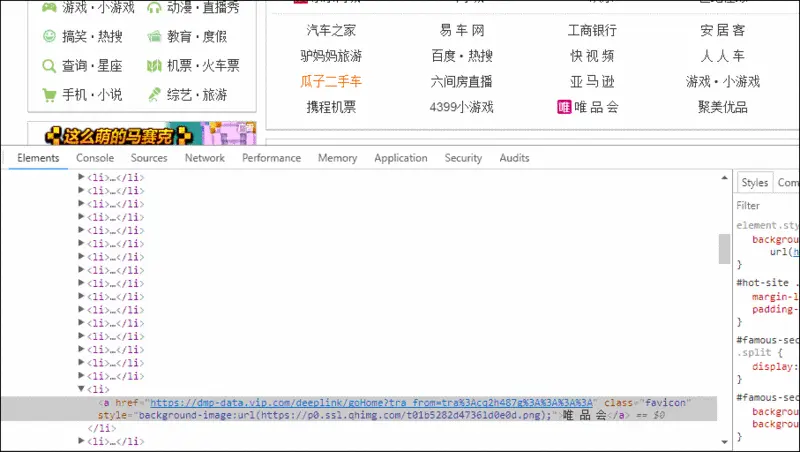Open the 安居客 link
The width and height of the screenshot is (800, 452).
722,31
